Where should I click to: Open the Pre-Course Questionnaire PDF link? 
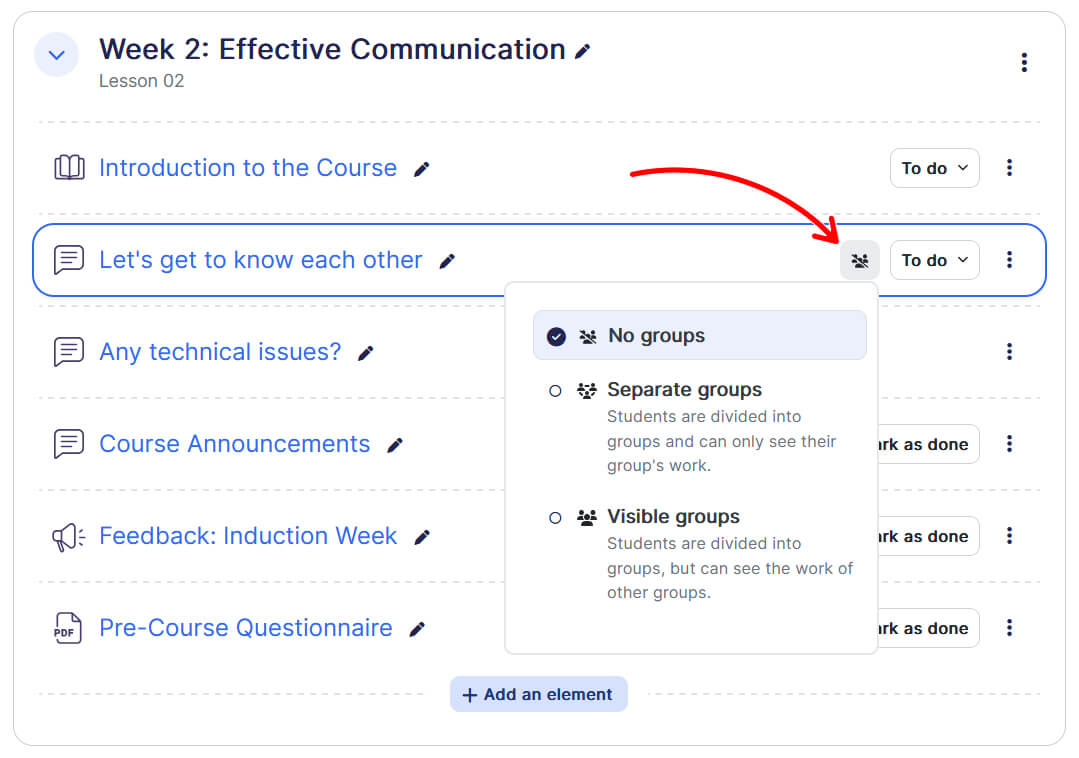[x=245, y=628]
